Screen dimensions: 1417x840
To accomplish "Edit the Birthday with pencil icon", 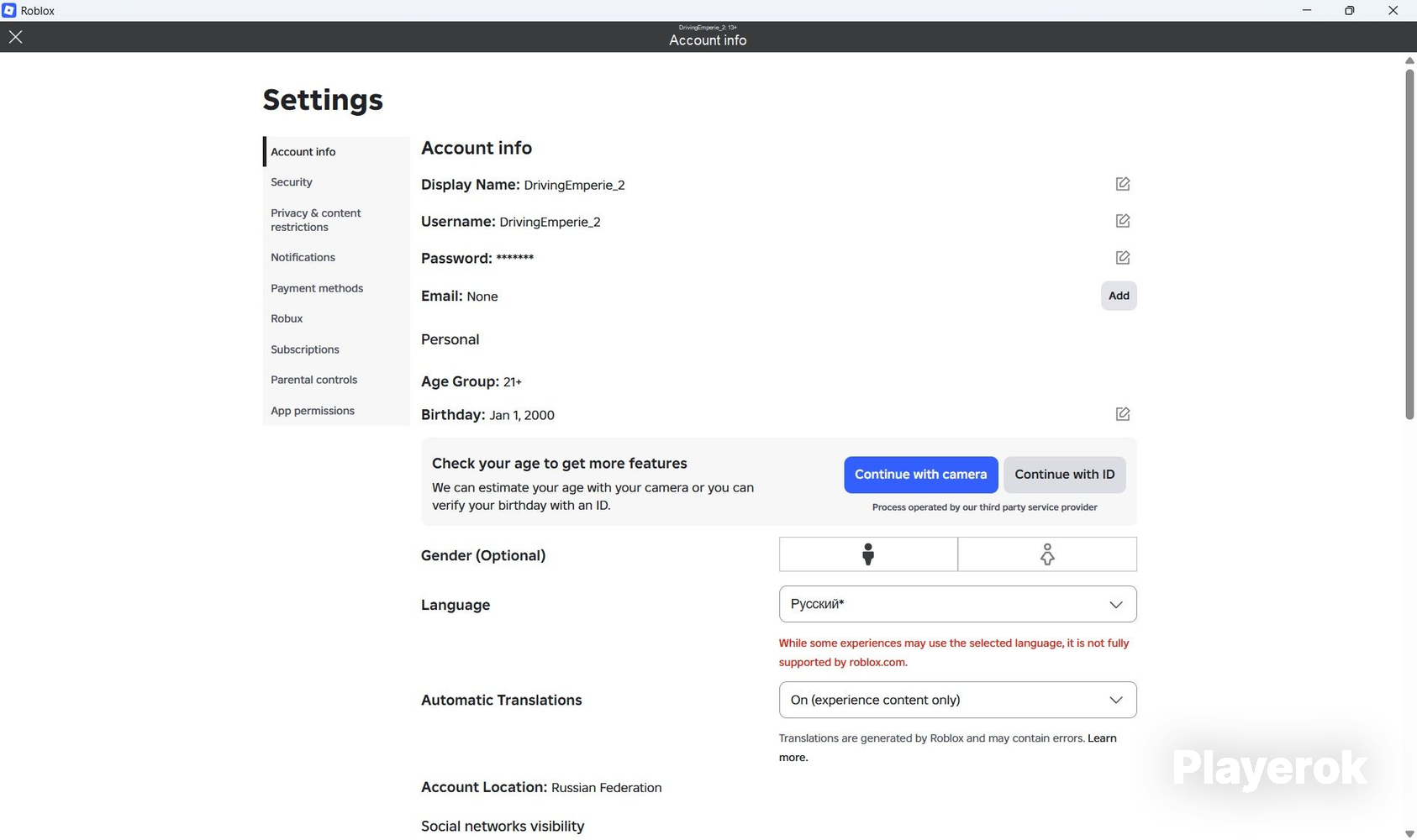I will pos(1122,414).
